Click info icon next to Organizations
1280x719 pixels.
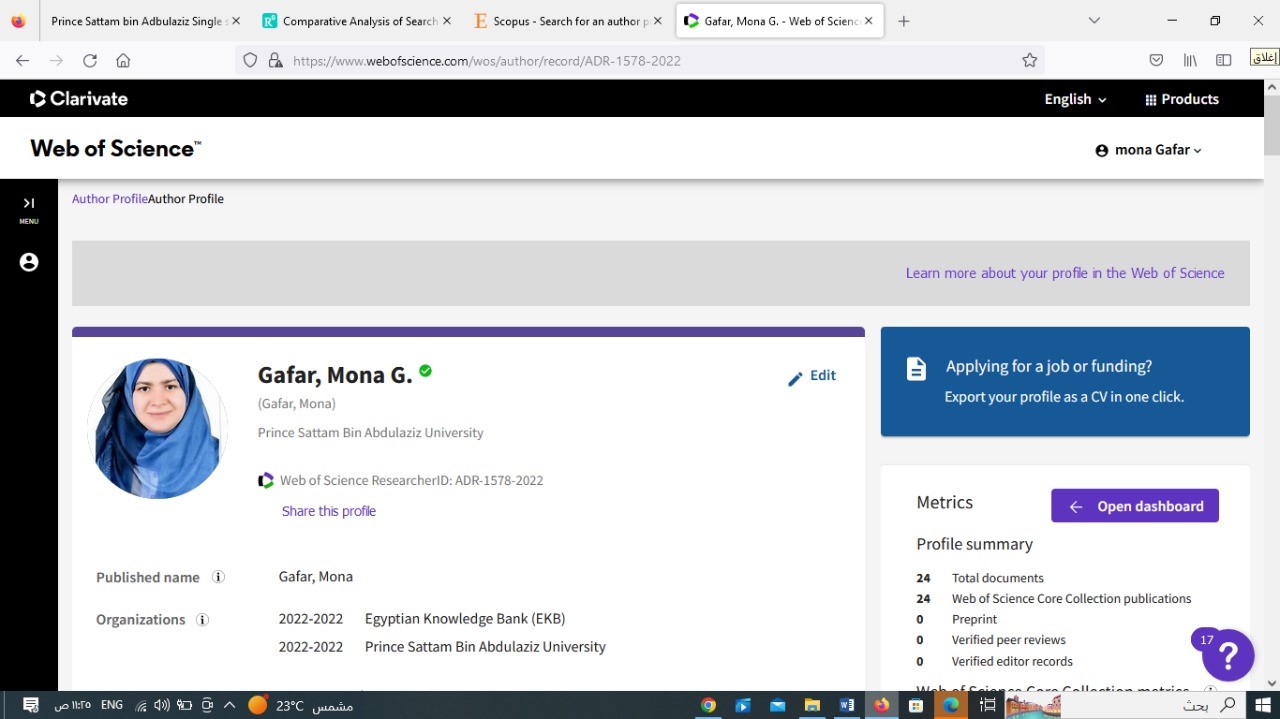pyautogui.click(x=202, y=620)
